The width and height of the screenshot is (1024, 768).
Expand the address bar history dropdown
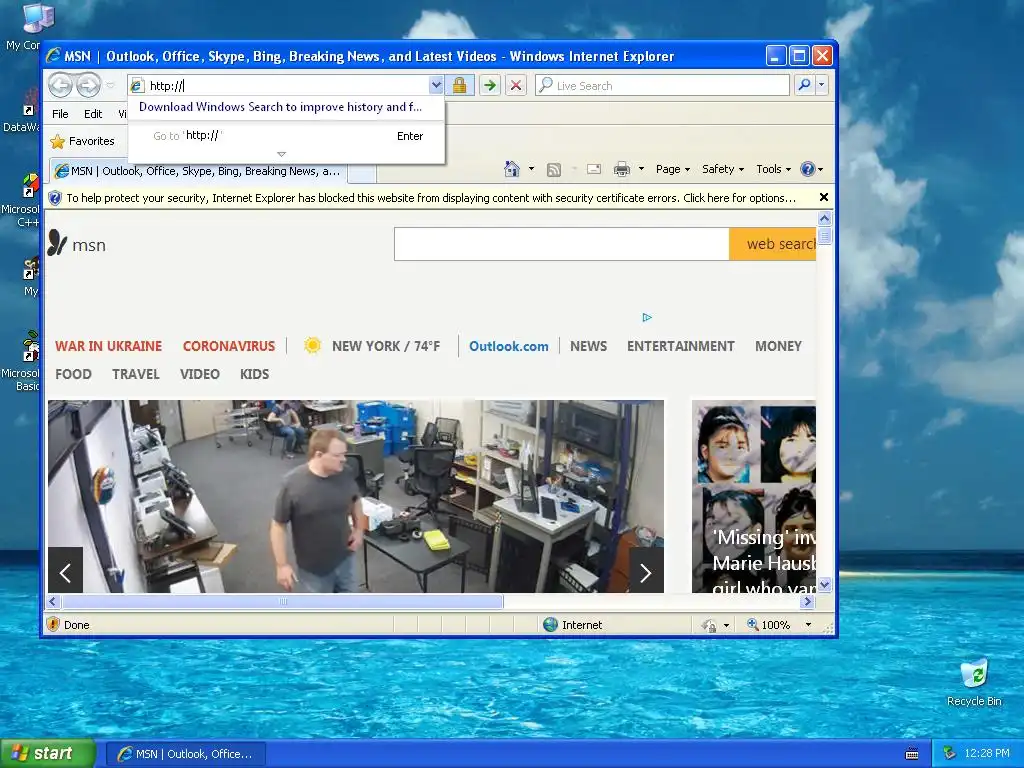tap(436, 85)
